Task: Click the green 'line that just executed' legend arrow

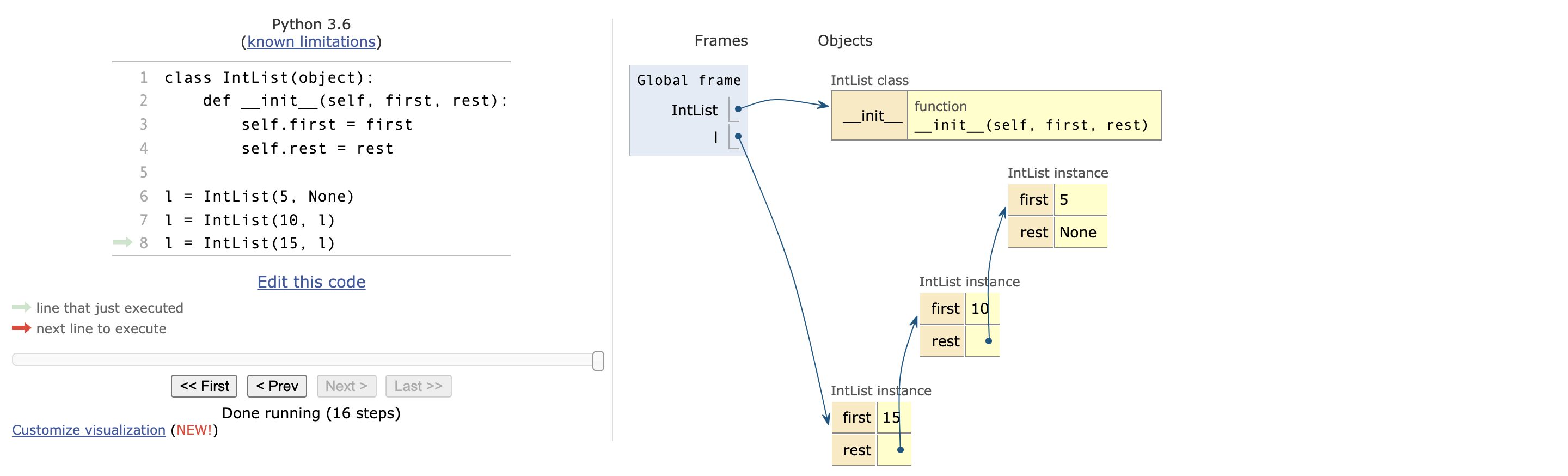Action: pyautogui.click(x=21, y=307)
